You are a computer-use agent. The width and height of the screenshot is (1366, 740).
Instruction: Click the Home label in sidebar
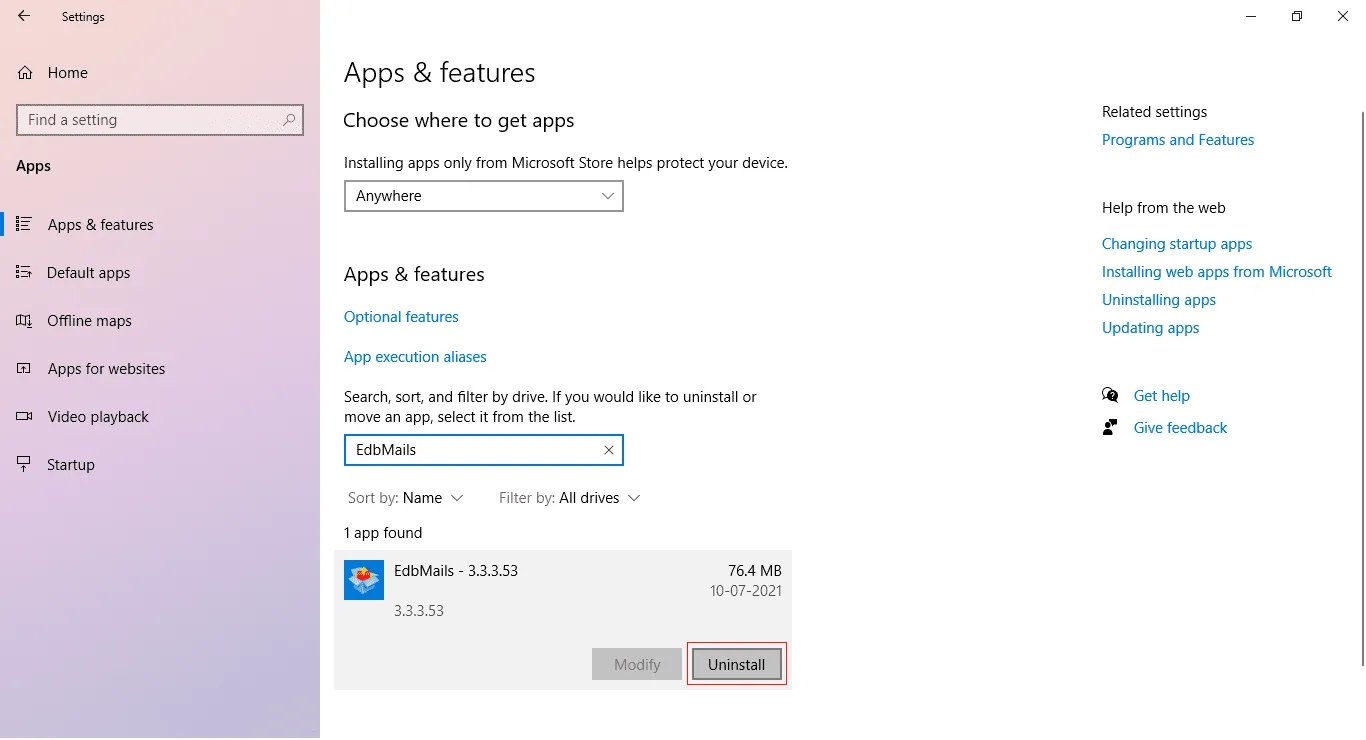point(68,73)
